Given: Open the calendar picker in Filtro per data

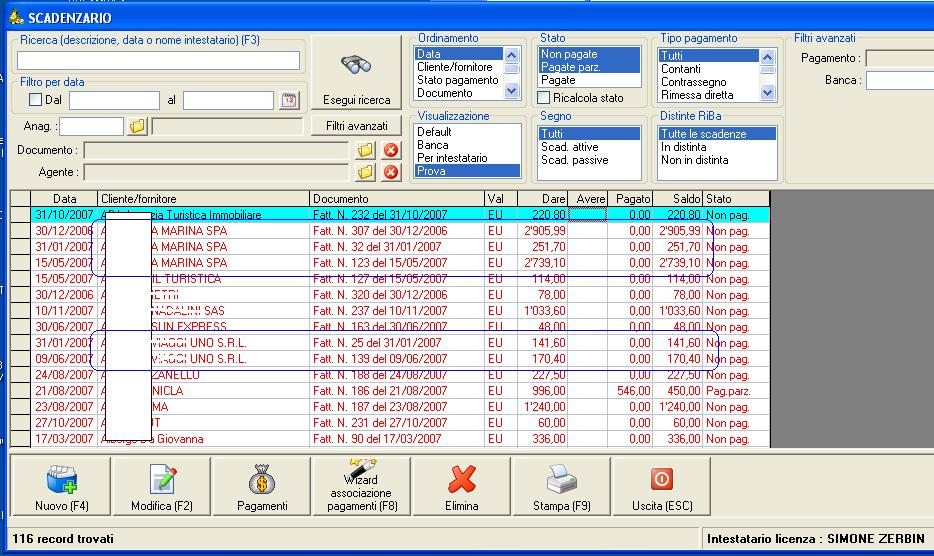Looking at the screenshot, I should click(289, 100).
